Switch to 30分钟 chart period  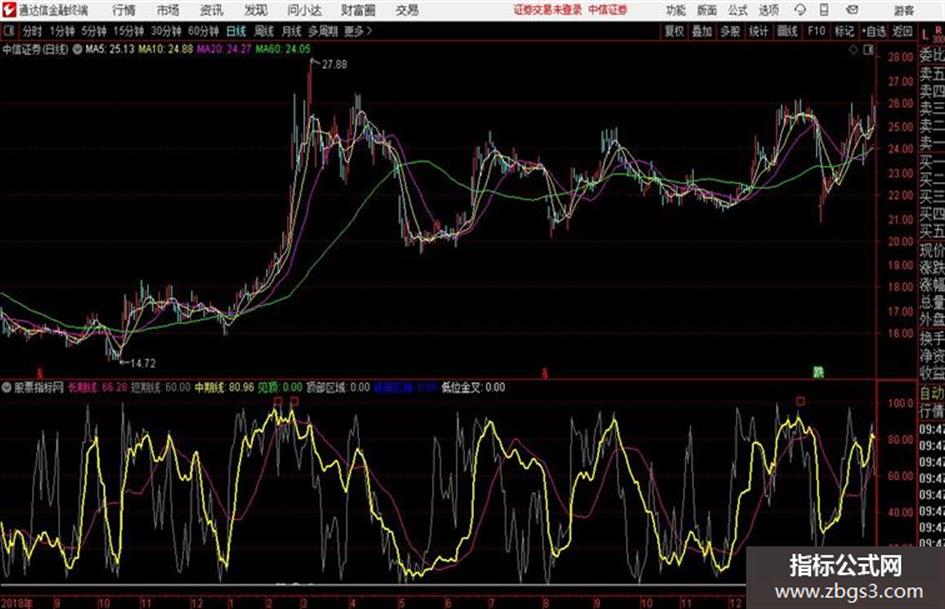coord(166,31)
